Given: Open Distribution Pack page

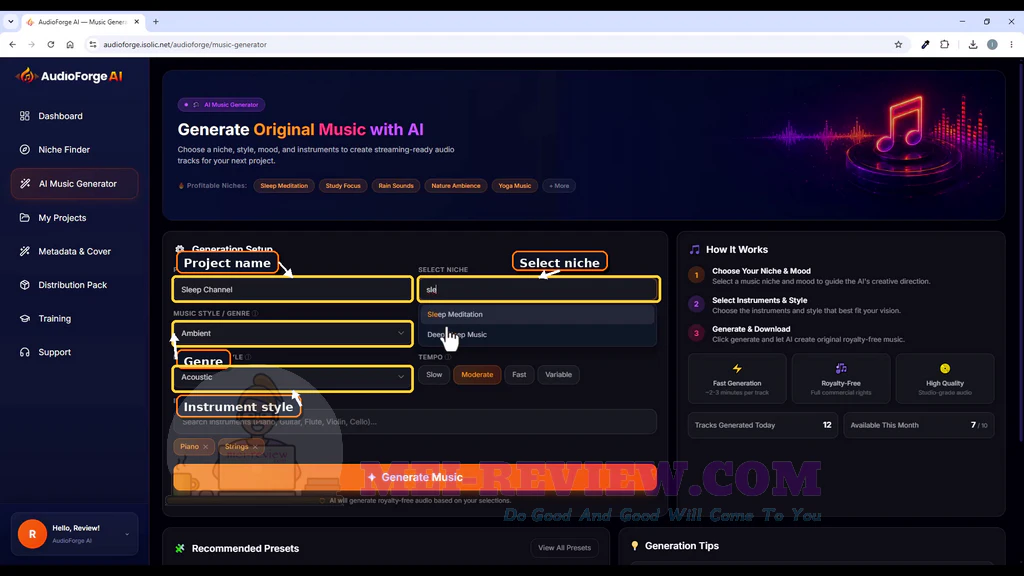Looking at the screenshot, I should coord(74,285).
